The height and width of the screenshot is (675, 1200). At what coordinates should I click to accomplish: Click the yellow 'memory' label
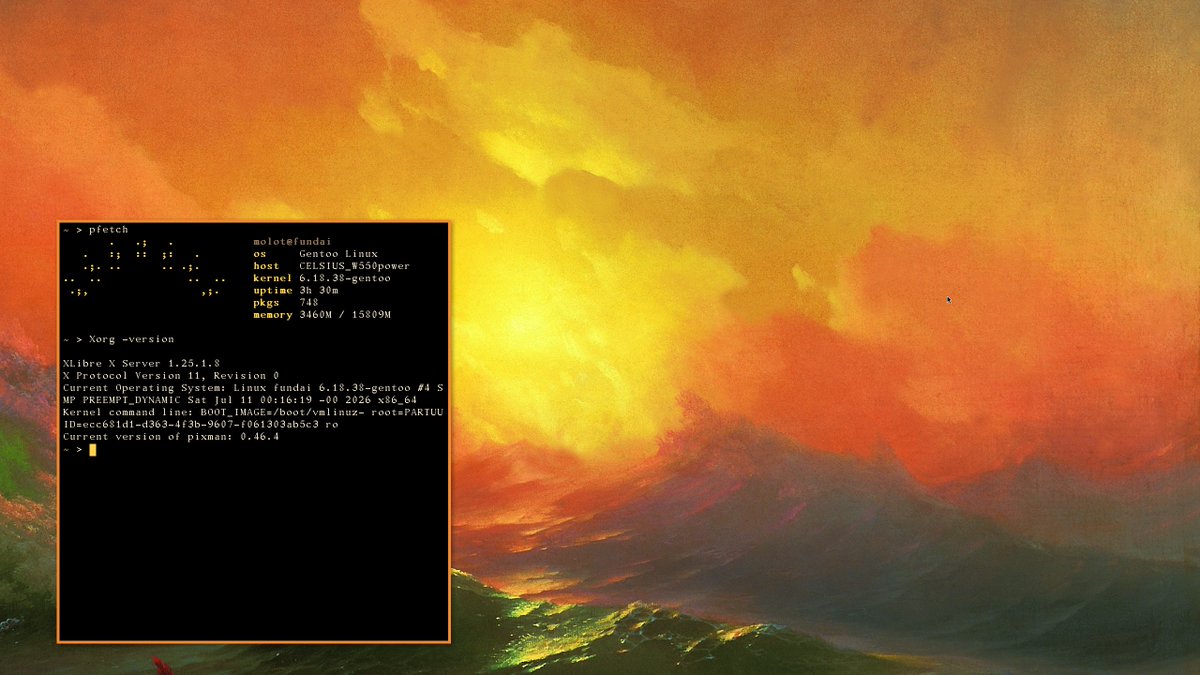pyautogui.click(x=273, y=315)
